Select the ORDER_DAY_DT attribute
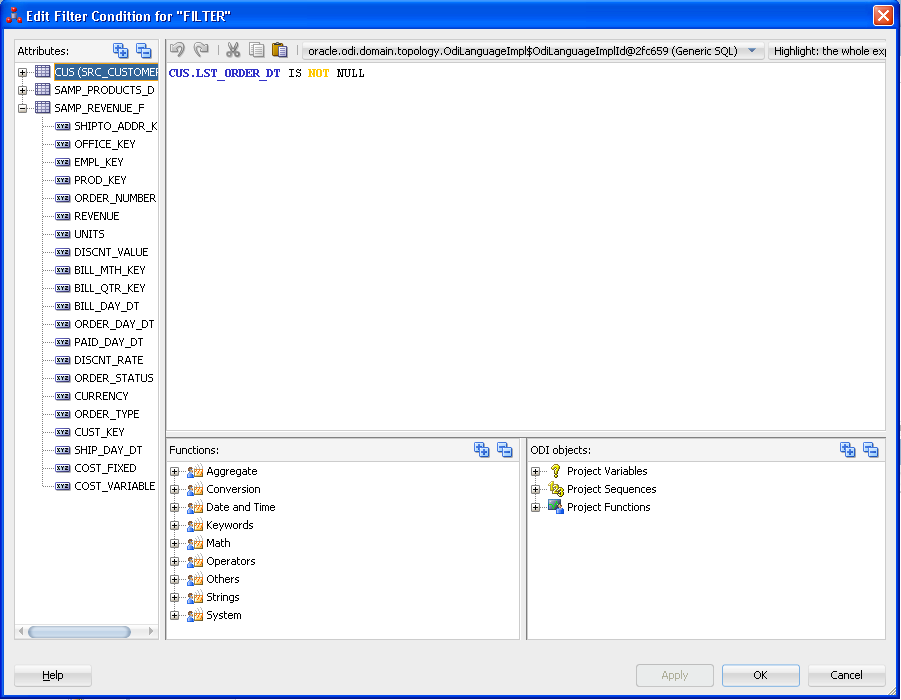The height and width of the screenshot is (700, 901). pyautogui.click(x=114, y=324)
